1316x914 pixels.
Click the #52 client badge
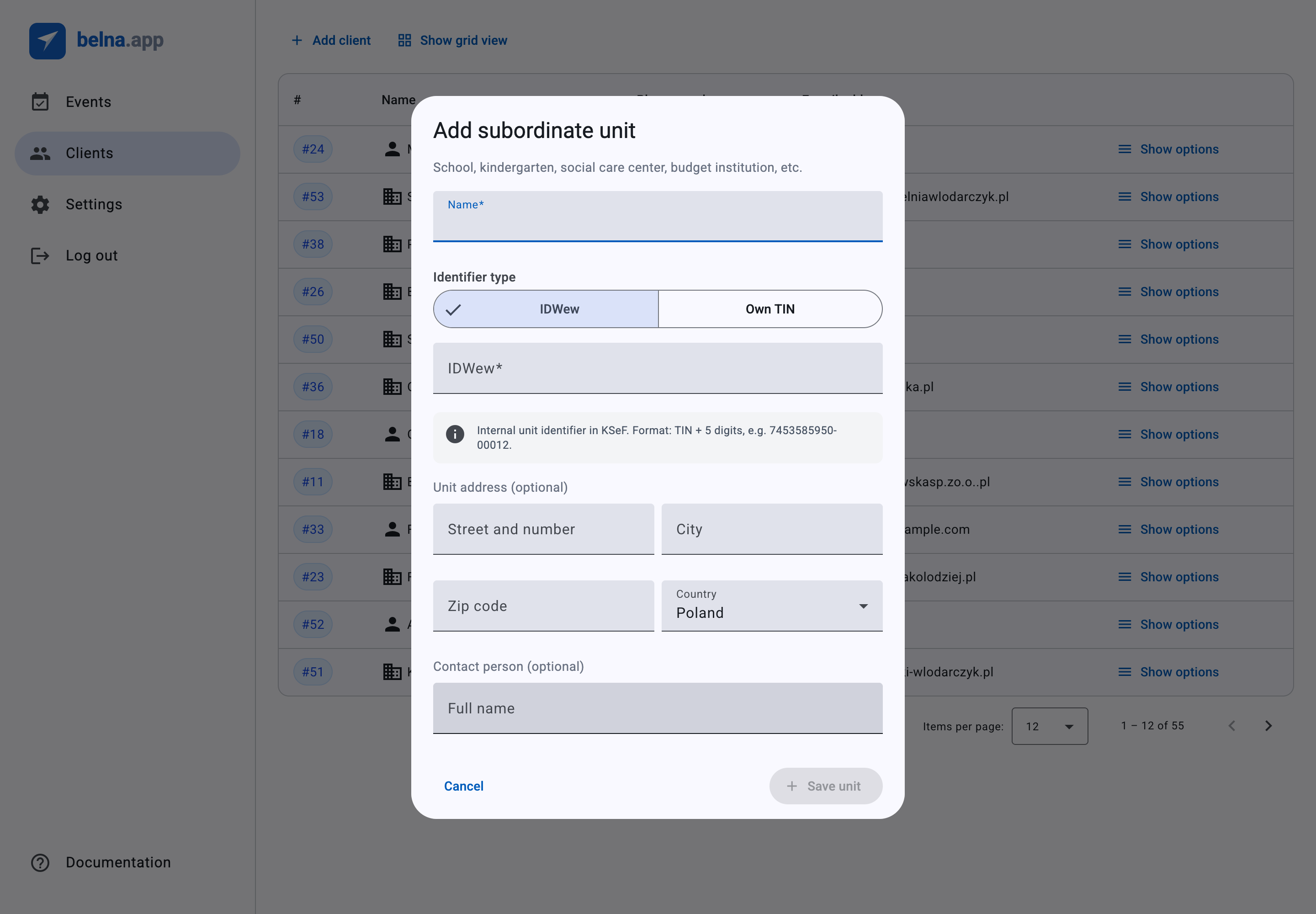click(x=313, y=624)
